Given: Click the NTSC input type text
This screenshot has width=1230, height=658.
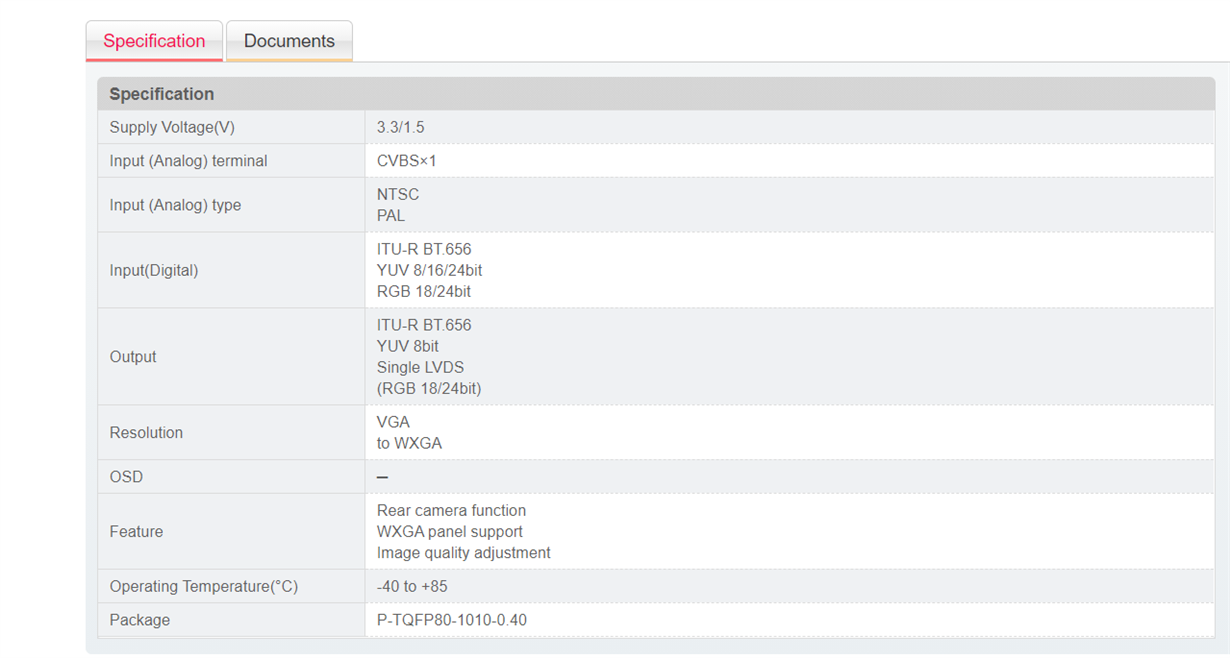Looking at the screenshot, I should point(398,194).
